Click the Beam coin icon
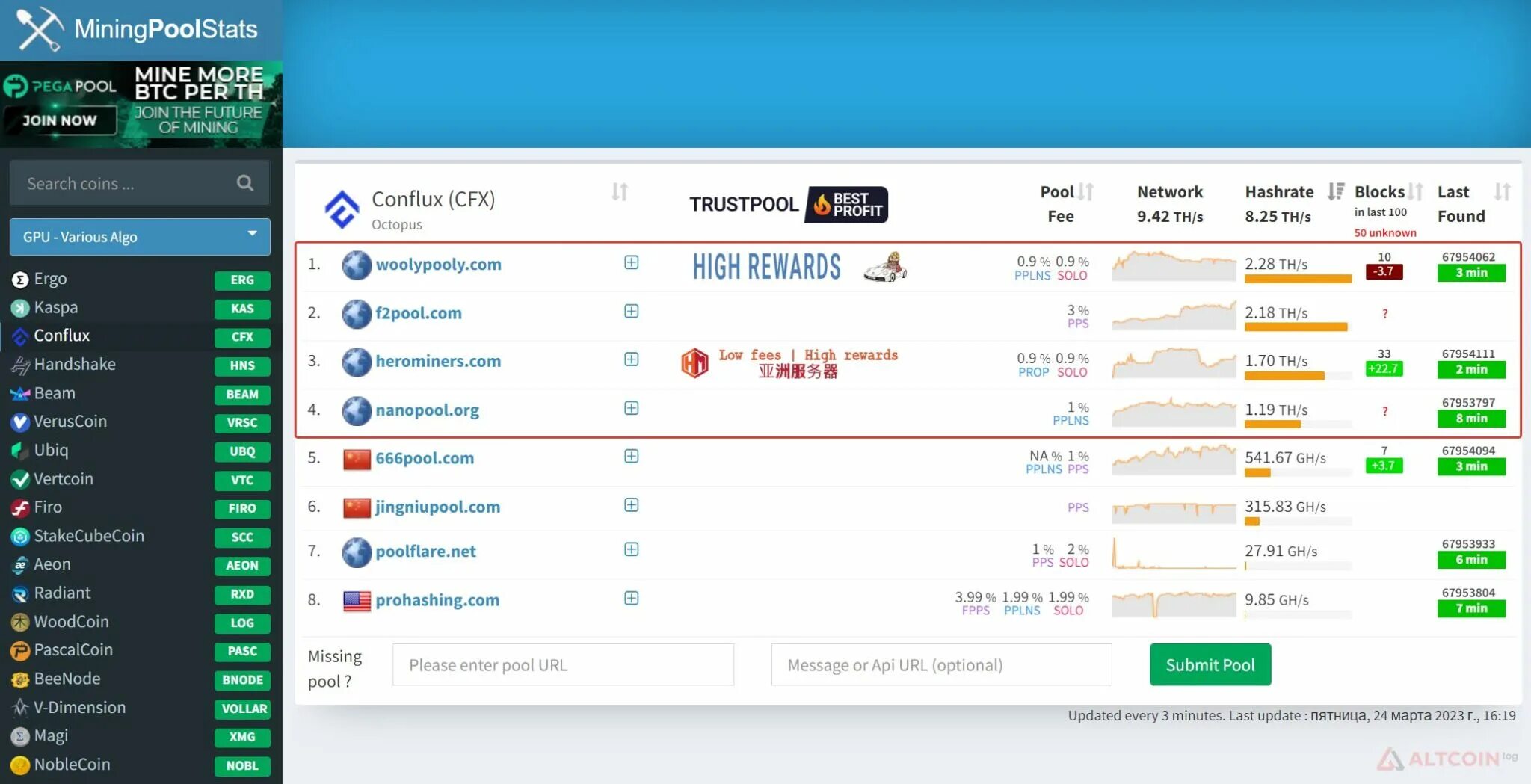Image resolution: width=1531 pixels, height=784 pixels. (x=20, y=394)
